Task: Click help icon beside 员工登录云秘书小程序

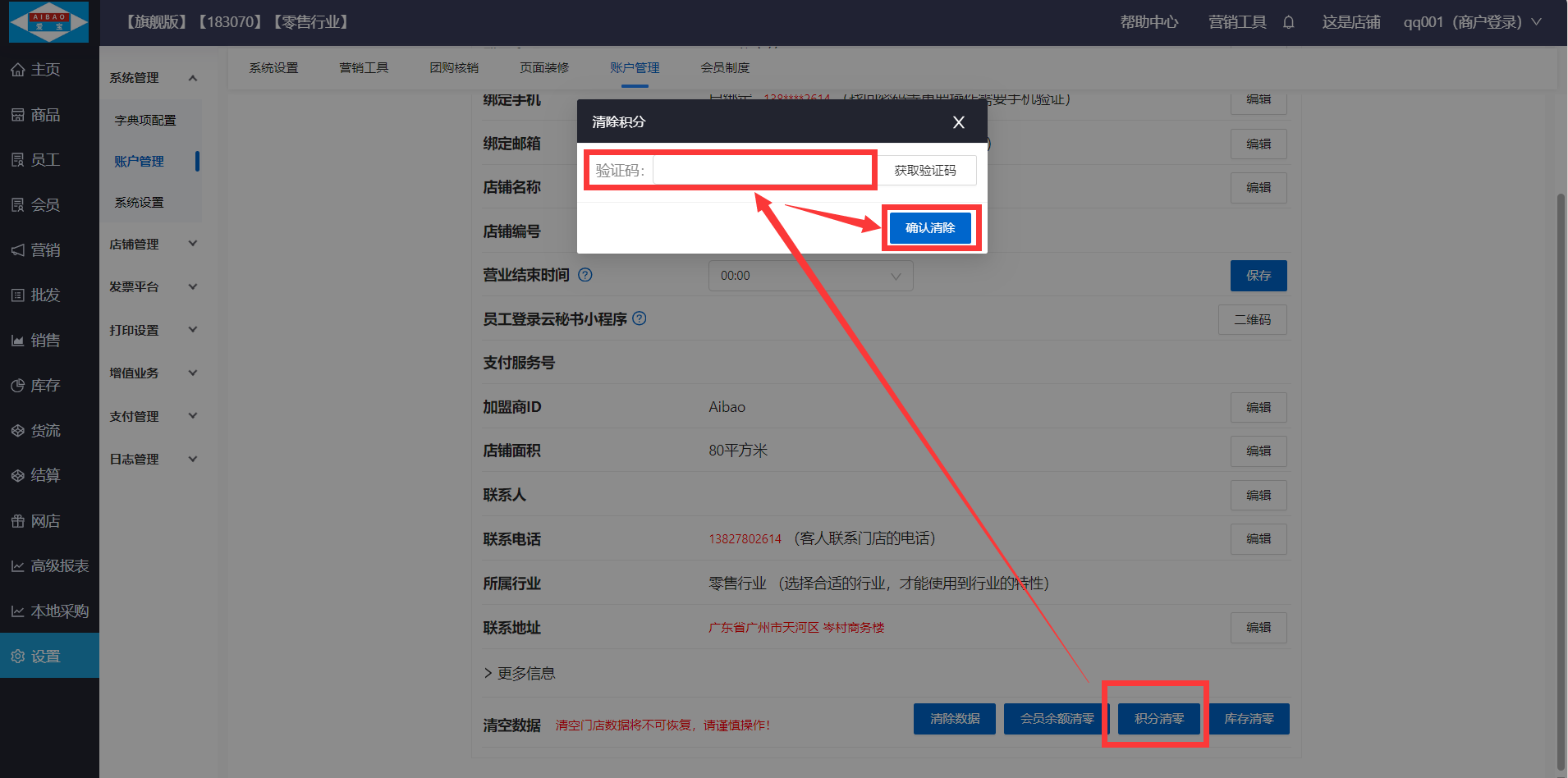Action: click(640, 318)
